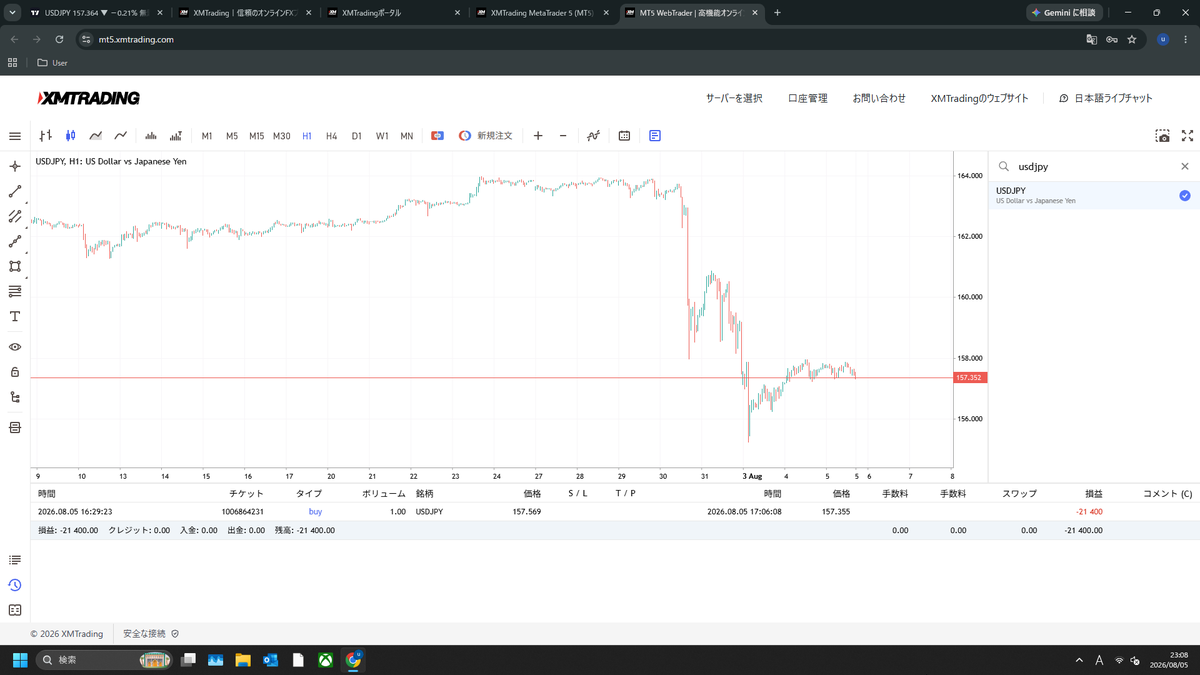Image resolution: width=1200 pixels, height=675 pixels.
Task: Select the line chart style icon
Action: coord(120,136)
